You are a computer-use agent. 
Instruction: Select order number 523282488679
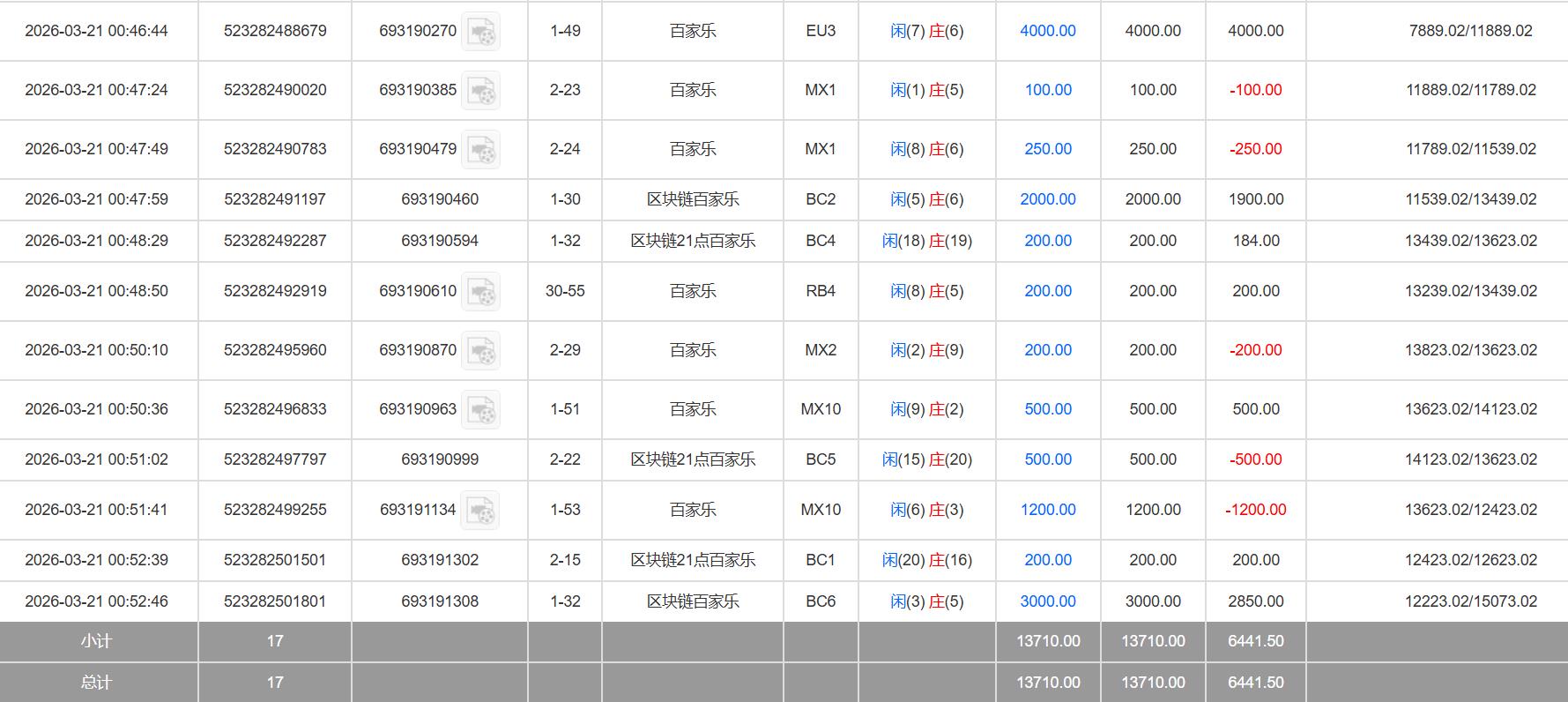pyautogui.click(x=275, y=31)
